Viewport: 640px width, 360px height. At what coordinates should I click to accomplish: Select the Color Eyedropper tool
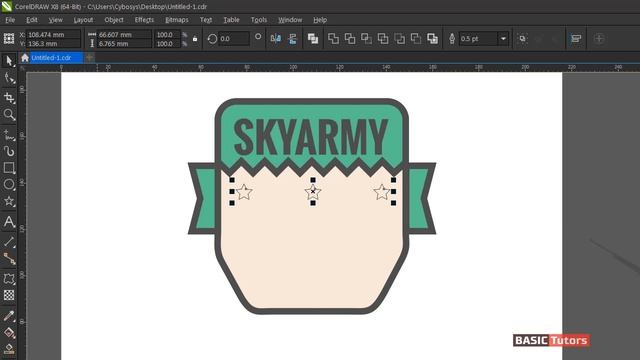pos(9,316)
